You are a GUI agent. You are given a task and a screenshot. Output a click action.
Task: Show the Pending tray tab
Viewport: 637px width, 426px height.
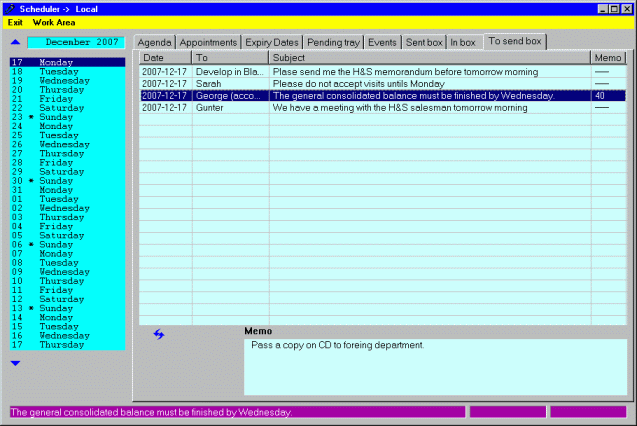point(333,43)
